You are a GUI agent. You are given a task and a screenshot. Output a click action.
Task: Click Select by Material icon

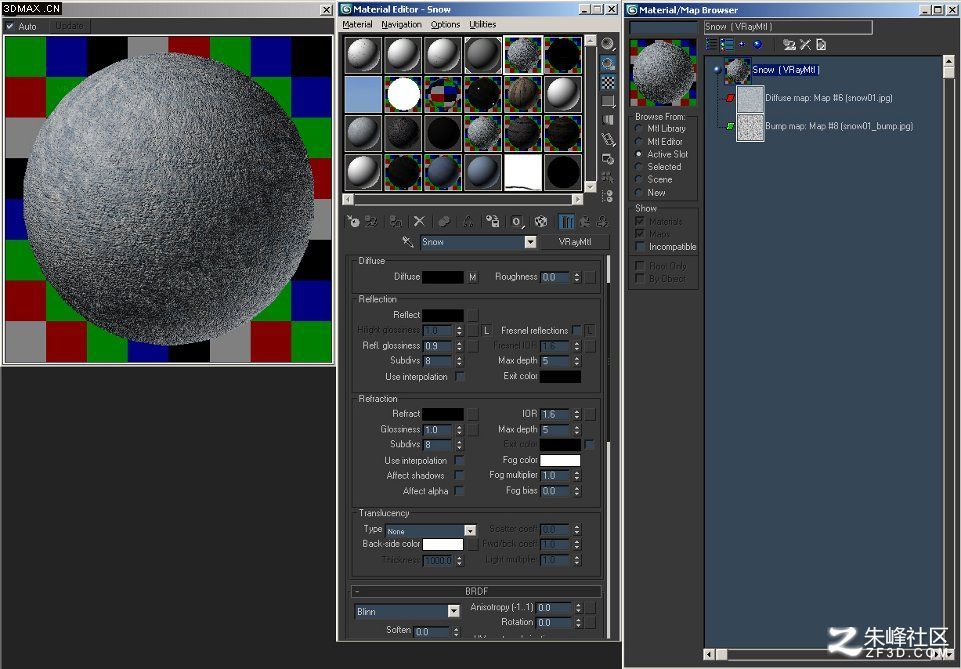tap(607, 178)
